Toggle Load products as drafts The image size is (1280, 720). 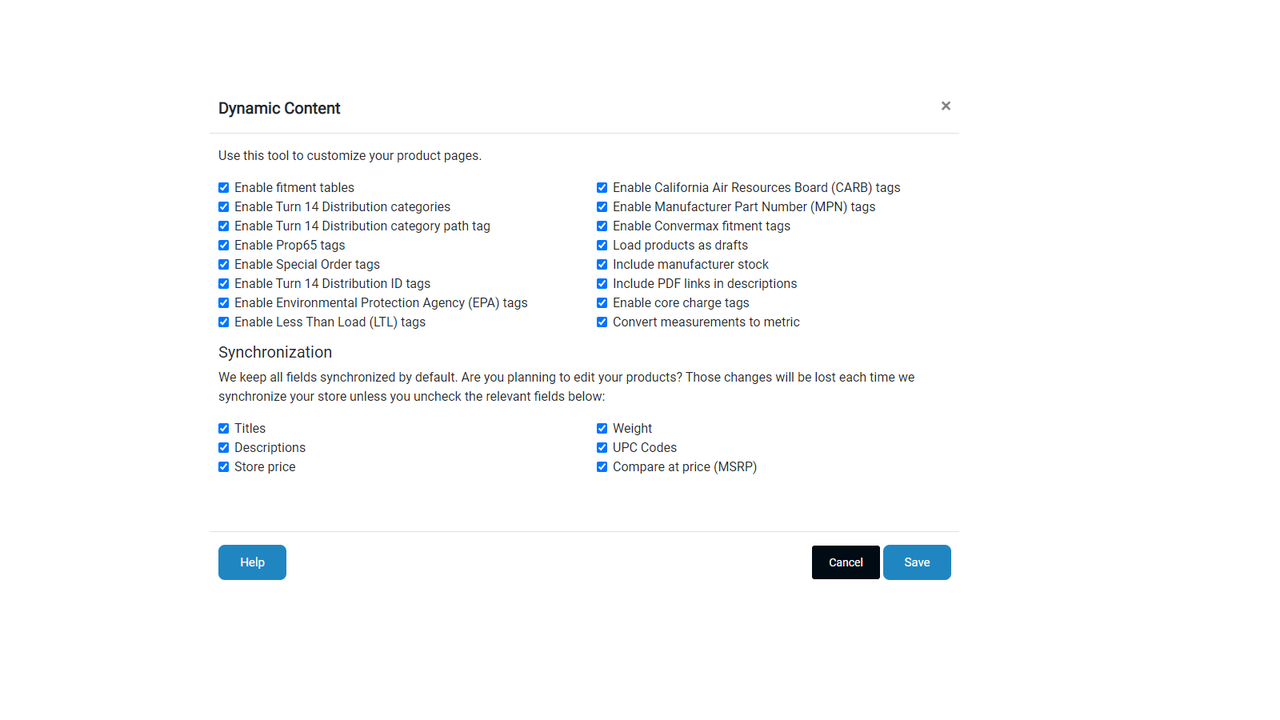[x=601, y=245]
